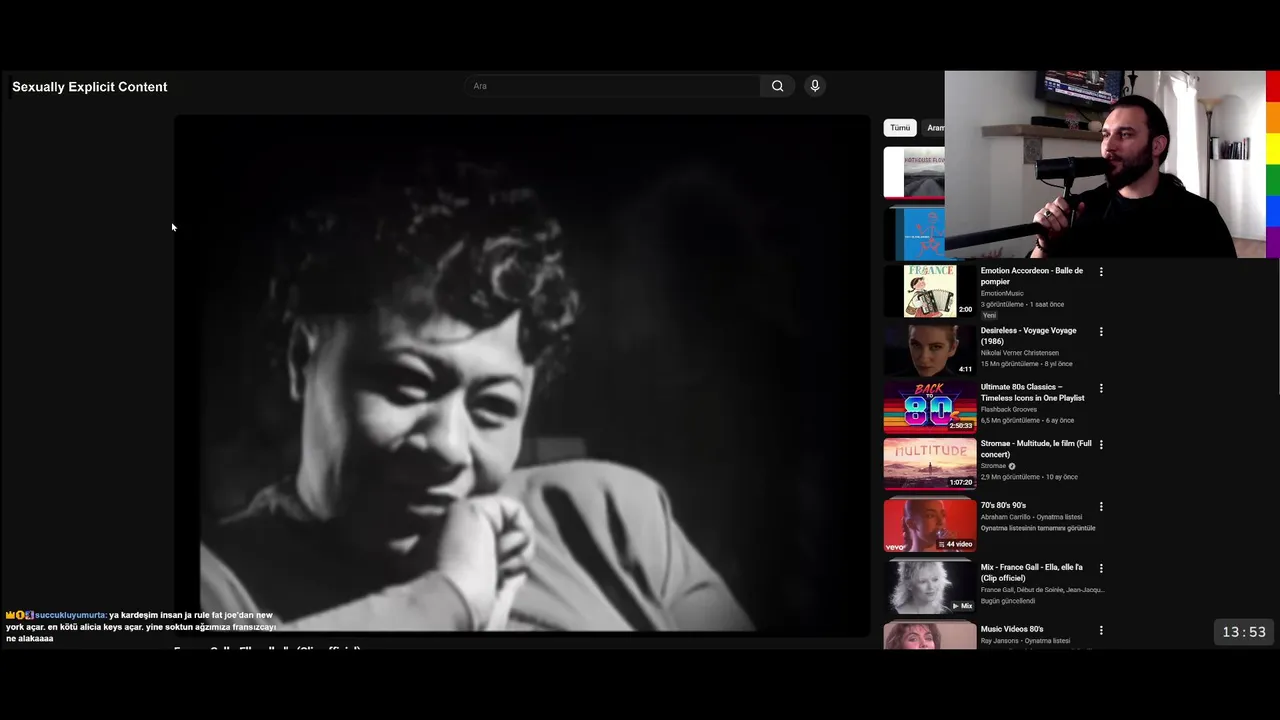Open options menu for Stromae Multitude video

pos(1101,444)
